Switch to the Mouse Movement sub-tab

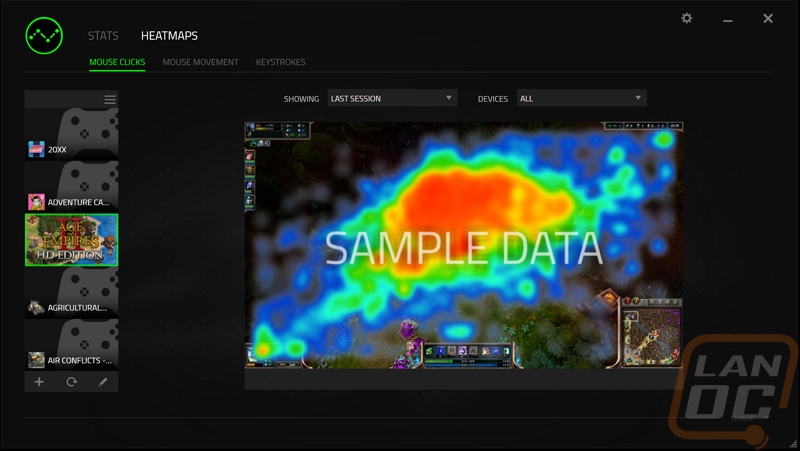tap(200, 62)
